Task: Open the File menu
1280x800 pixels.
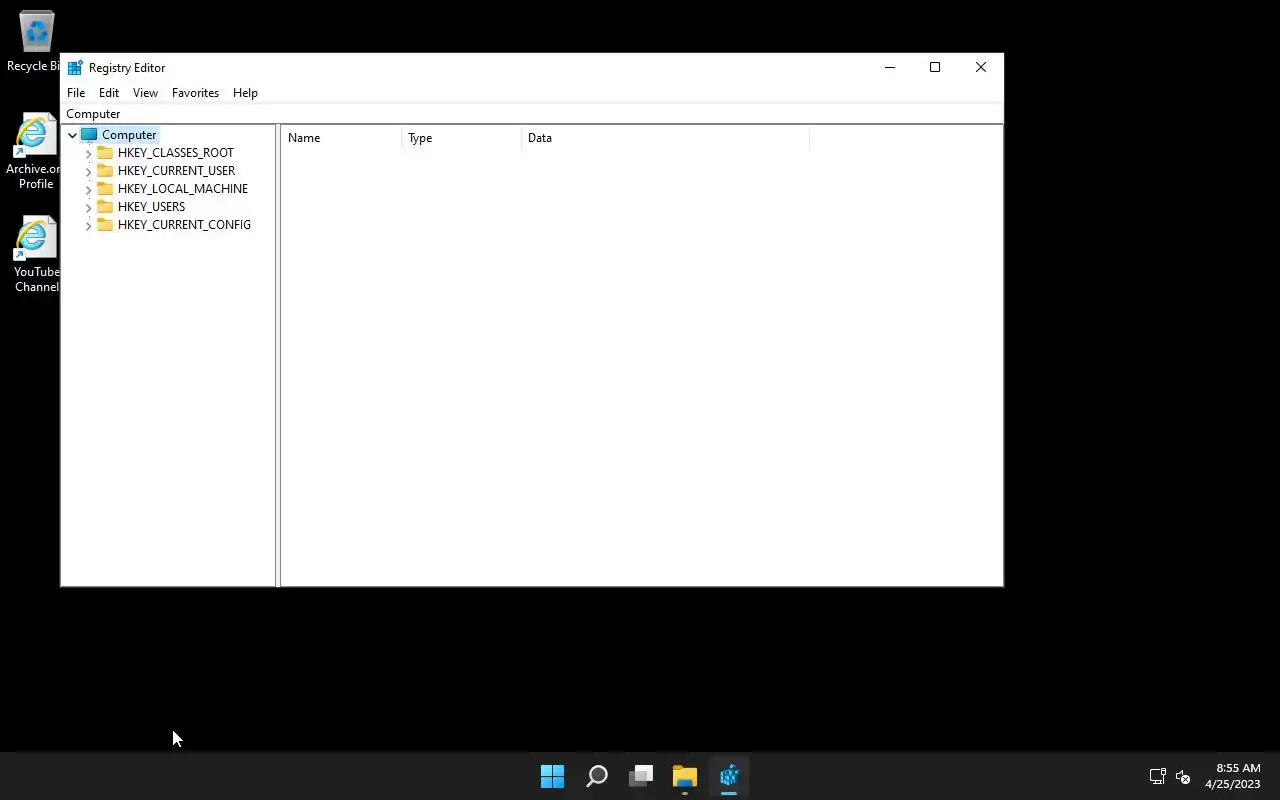Action: coord(76,93)
